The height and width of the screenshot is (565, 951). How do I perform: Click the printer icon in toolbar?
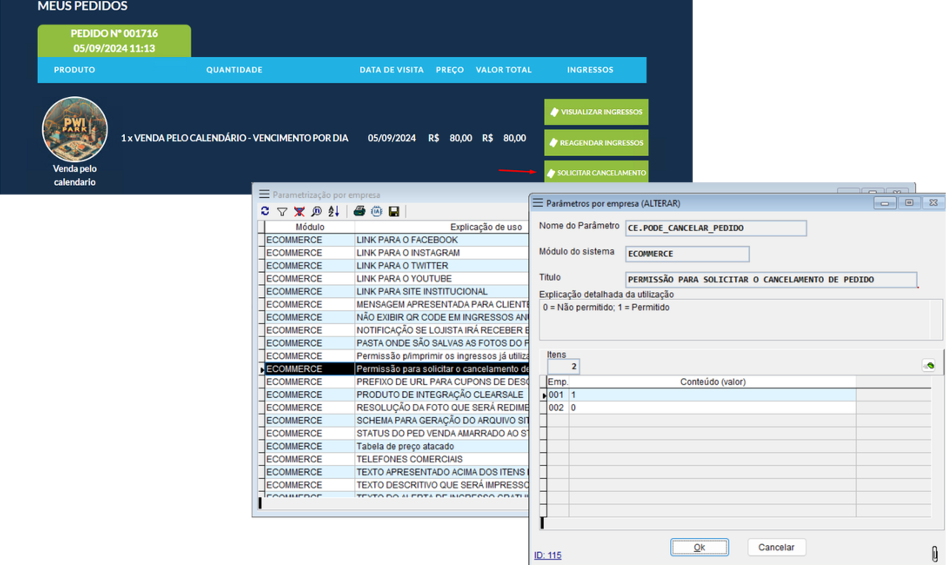[x=359, y=212]
